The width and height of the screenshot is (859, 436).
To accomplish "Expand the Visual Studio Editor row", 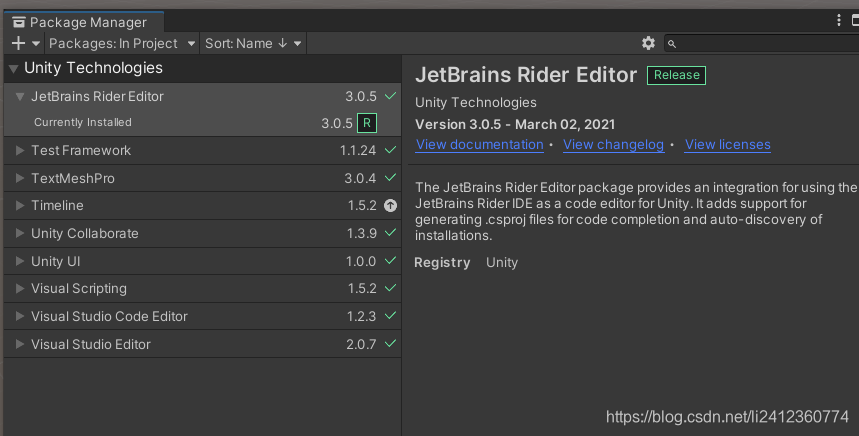I will click(20, 344).
